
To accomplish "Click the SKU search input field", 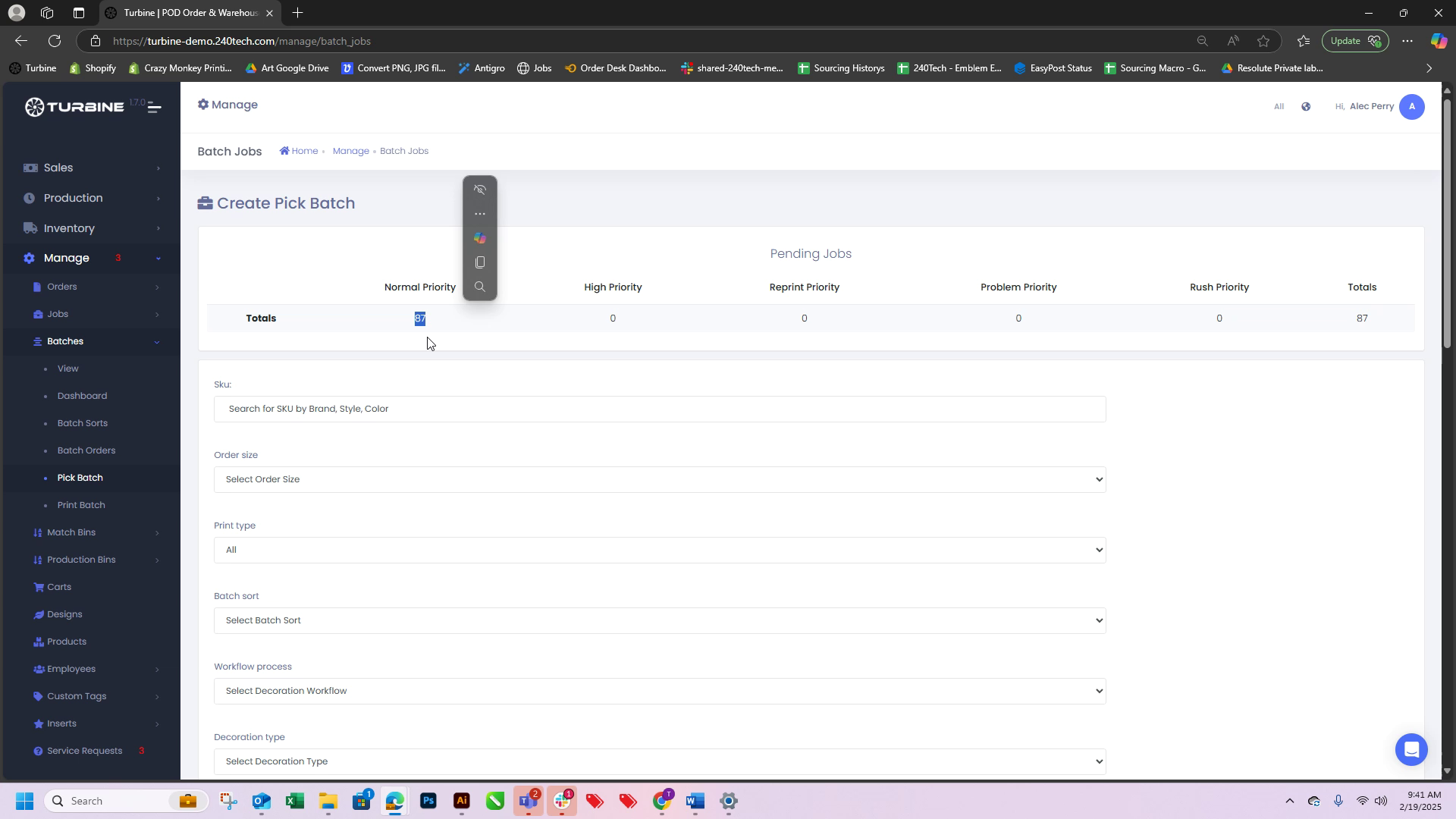I will click(x=659, y=409).
